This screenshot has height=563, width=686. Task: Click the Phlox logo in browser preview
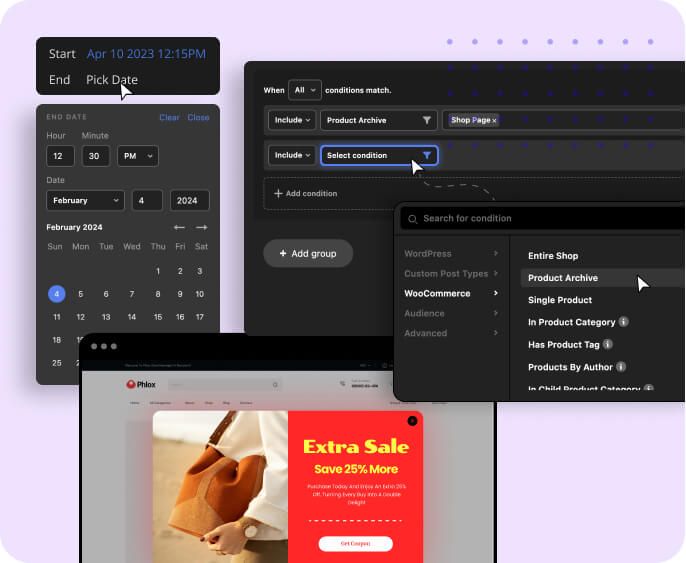pyautogui.click(x=141, y=385)
